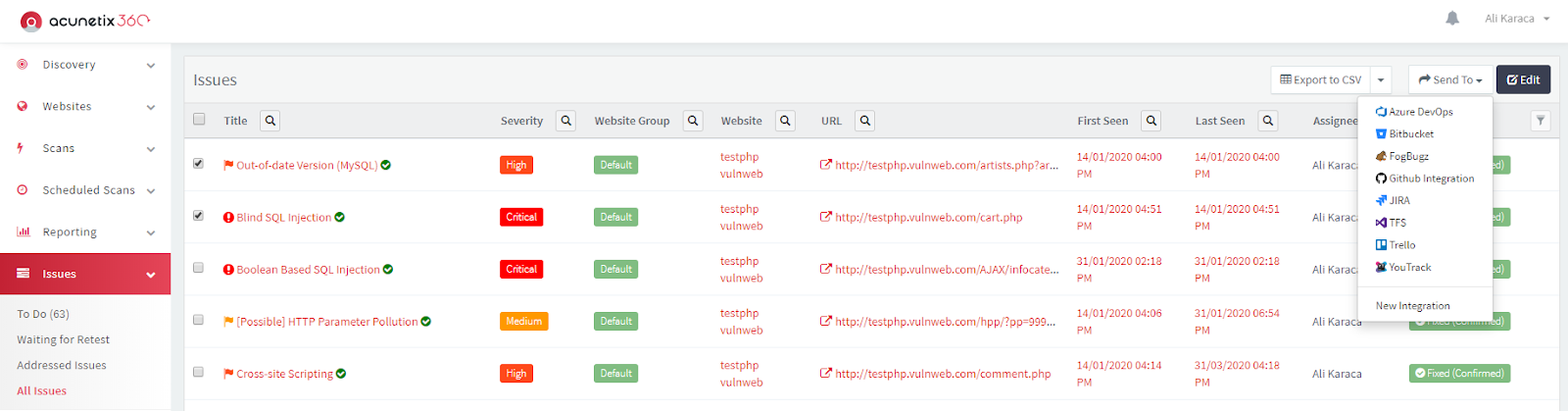Viewport: 1568px width, 411px height.
Task: Click the filter funnel icon in header
Action: pos(1541,121)
